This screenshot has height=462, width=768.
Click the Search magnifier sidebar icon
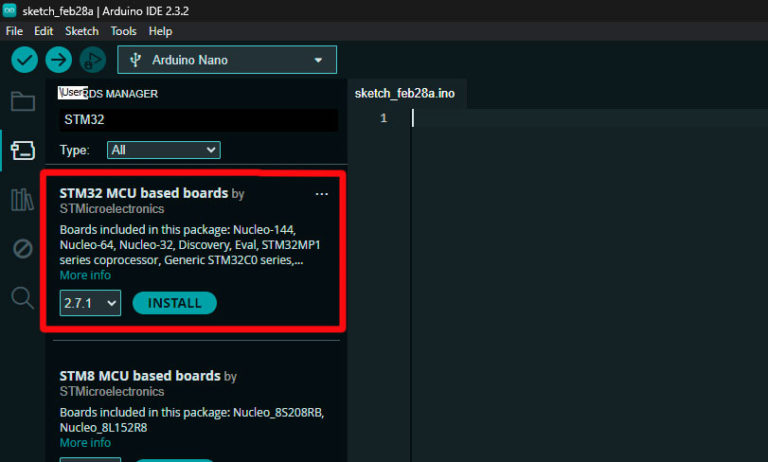click(22, 297)
